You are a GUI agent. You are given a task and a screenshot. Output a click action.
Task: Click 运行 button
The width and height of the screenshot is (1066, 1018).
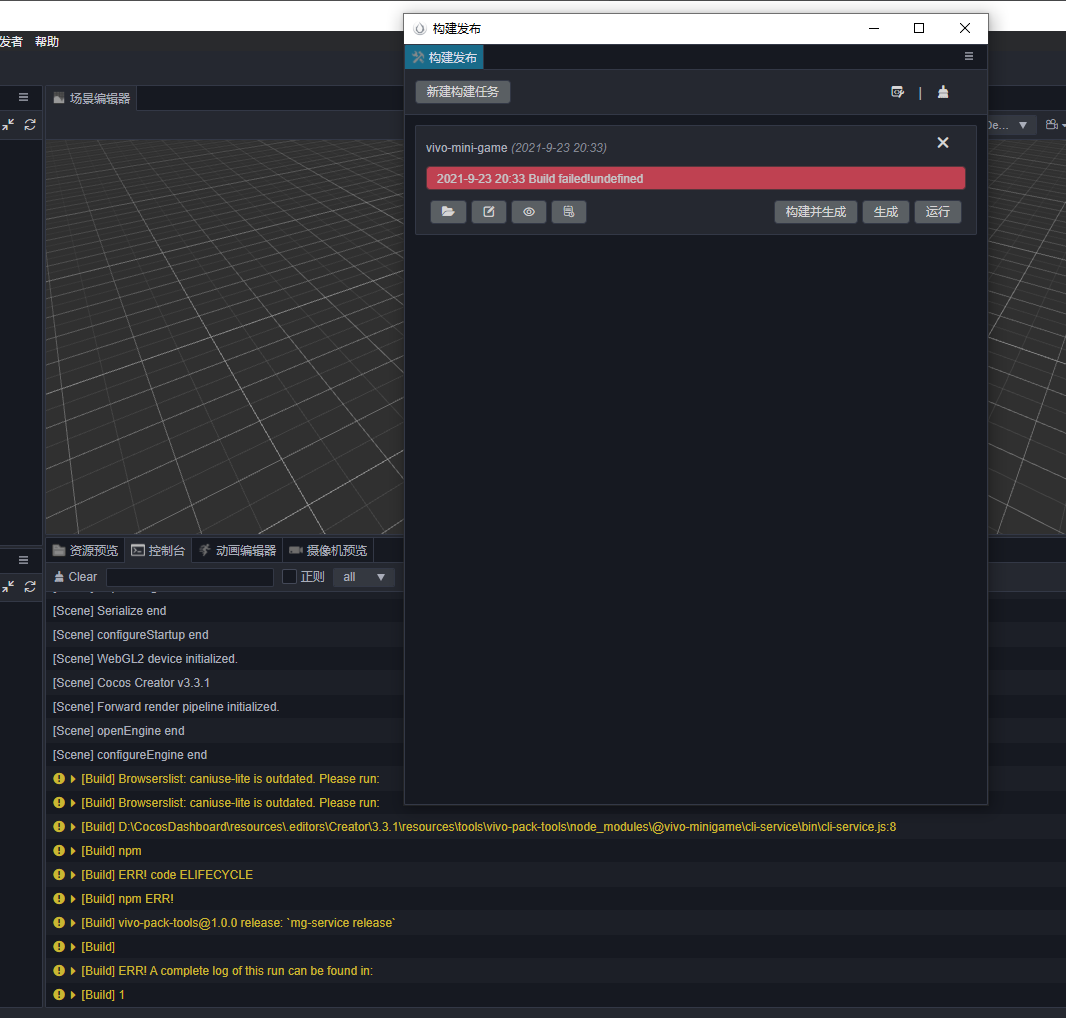[x=938, y=211]
